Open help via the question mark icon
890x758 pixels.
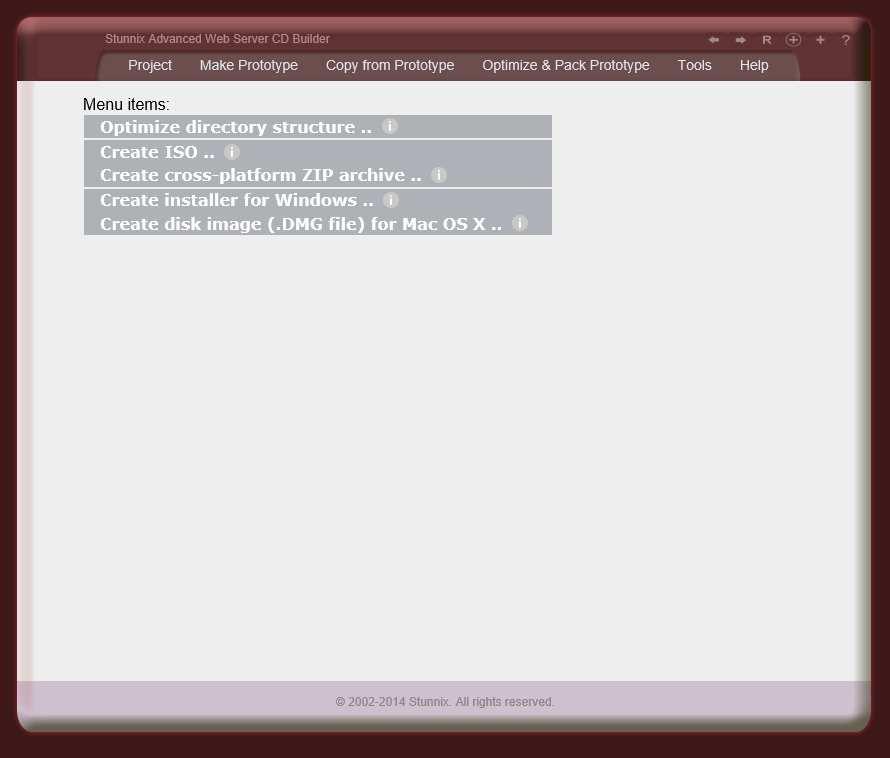(845, 40)
